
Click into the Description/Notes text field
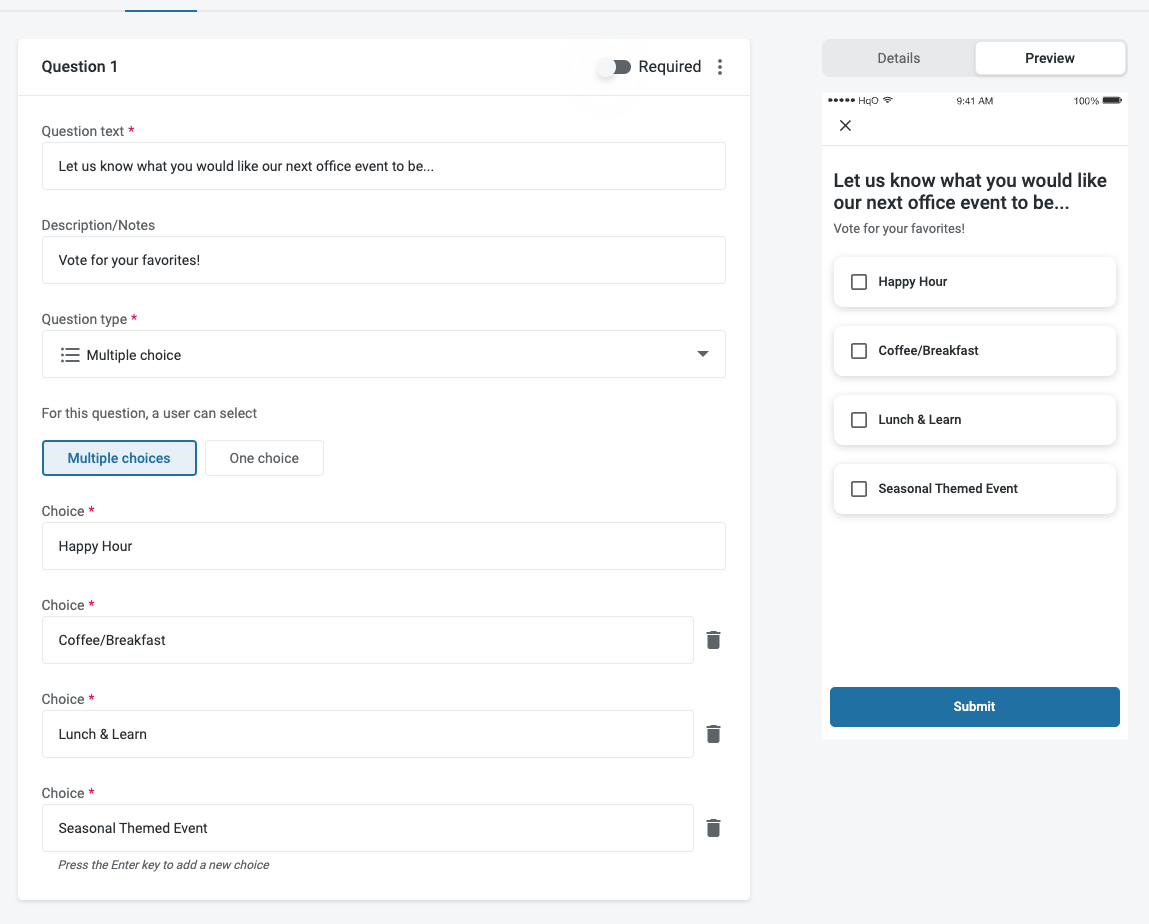click(x=383, y=260)
